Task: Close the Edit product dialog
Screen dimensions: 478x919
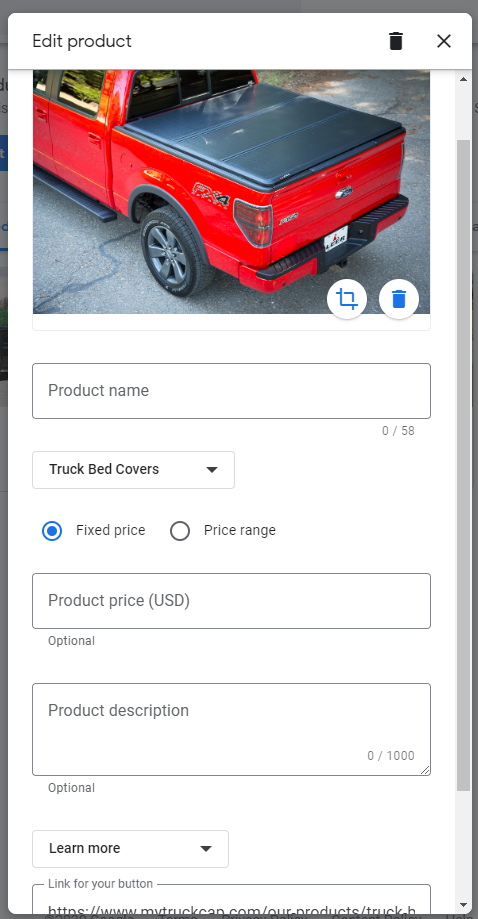Action: tap(444, 41)
